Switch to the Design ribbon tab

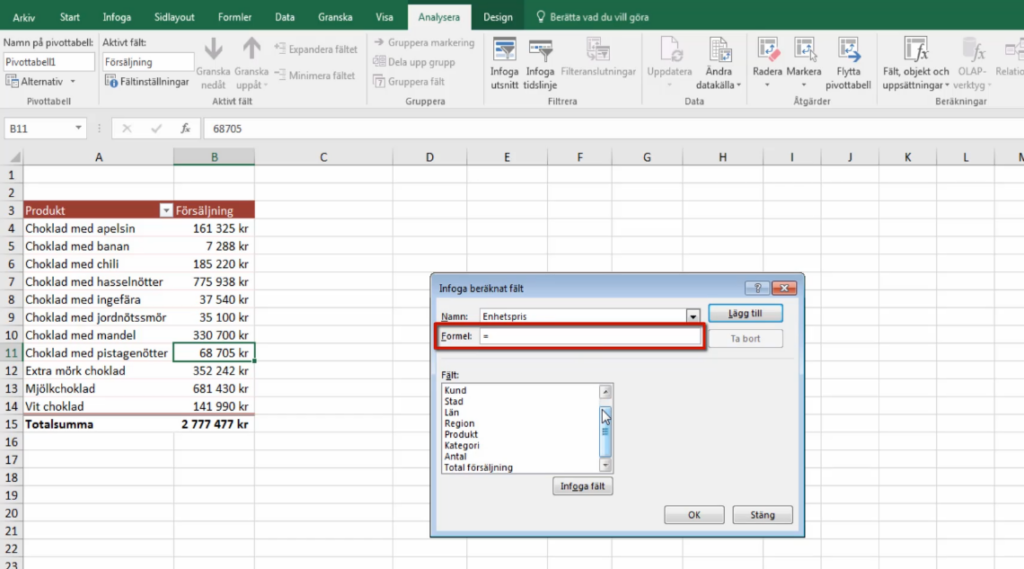tap(498, 17)
